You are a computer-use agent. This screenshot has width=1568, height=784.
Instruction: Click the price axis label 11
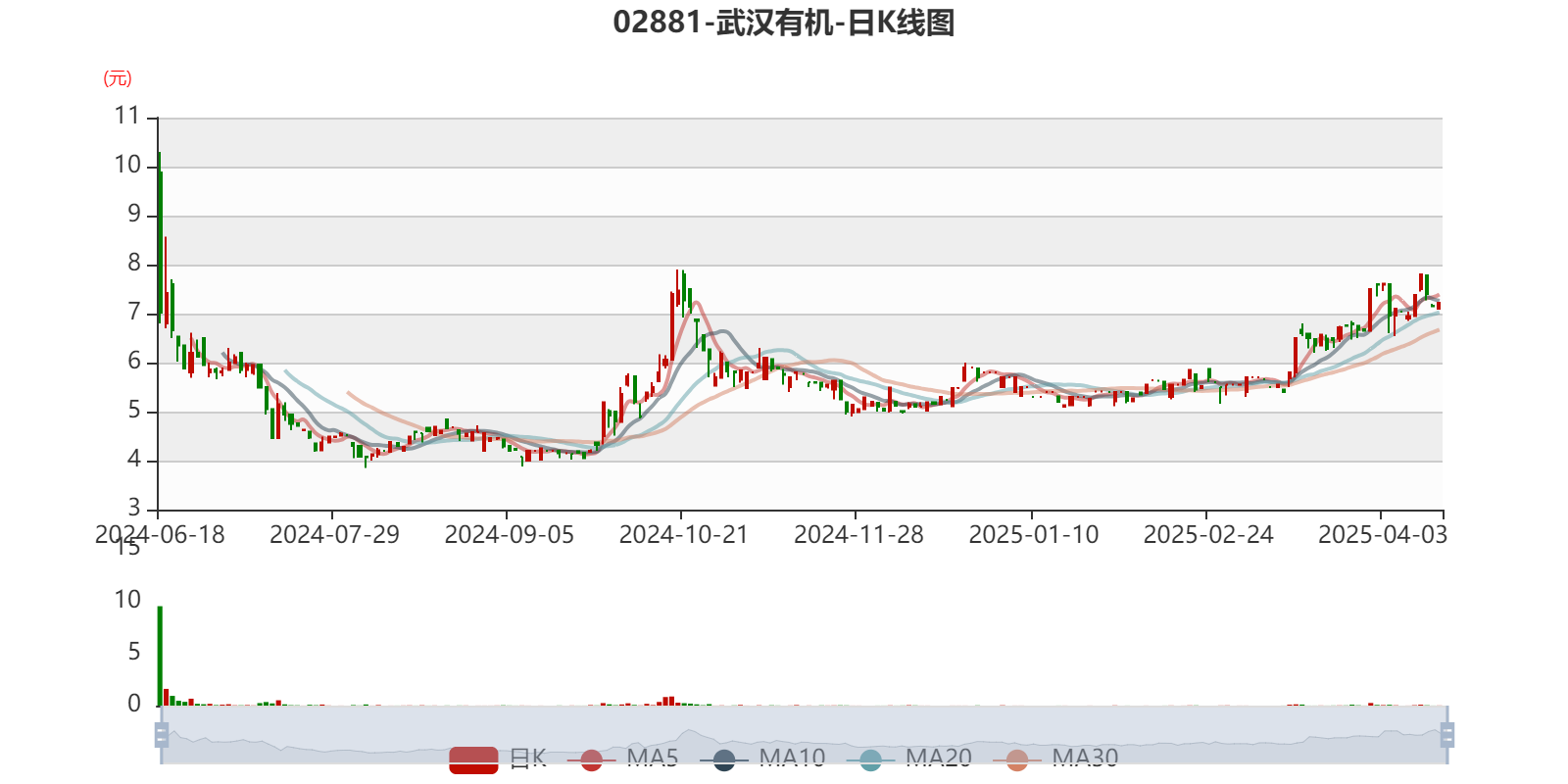[127, 116]
